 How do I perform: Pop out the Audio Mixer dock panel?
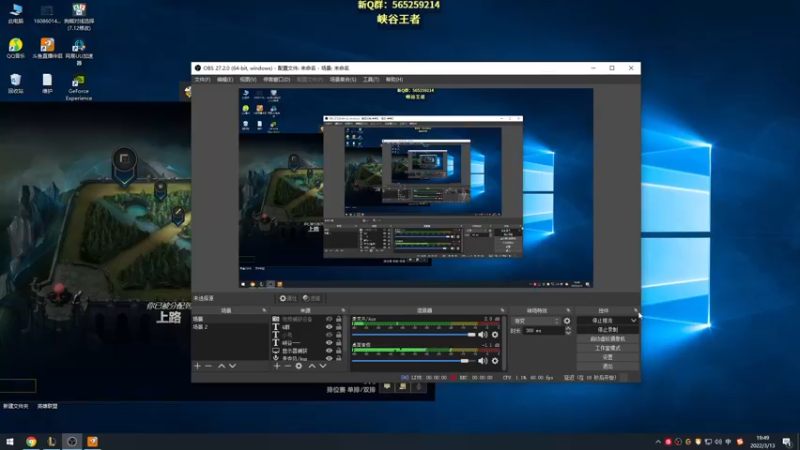pyautogui.click(x=502, y=310)
